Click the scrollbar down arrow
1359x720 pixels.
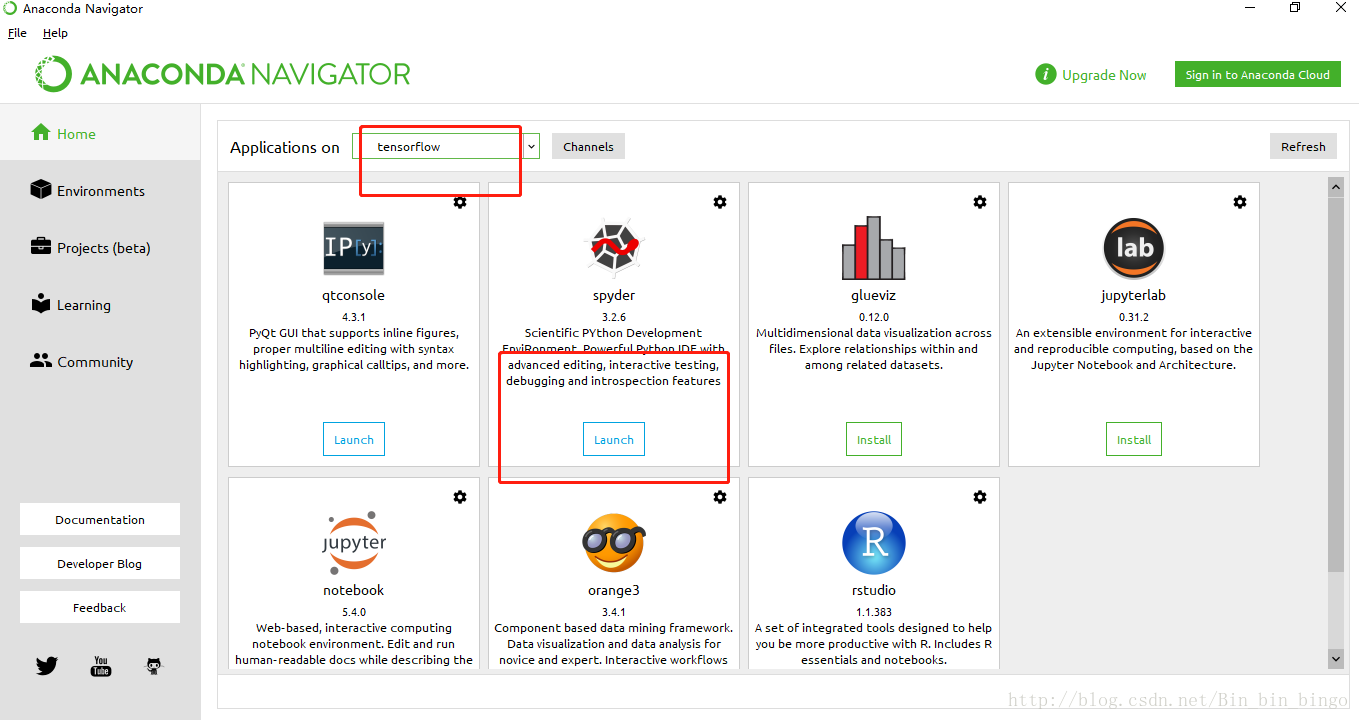1335,659
